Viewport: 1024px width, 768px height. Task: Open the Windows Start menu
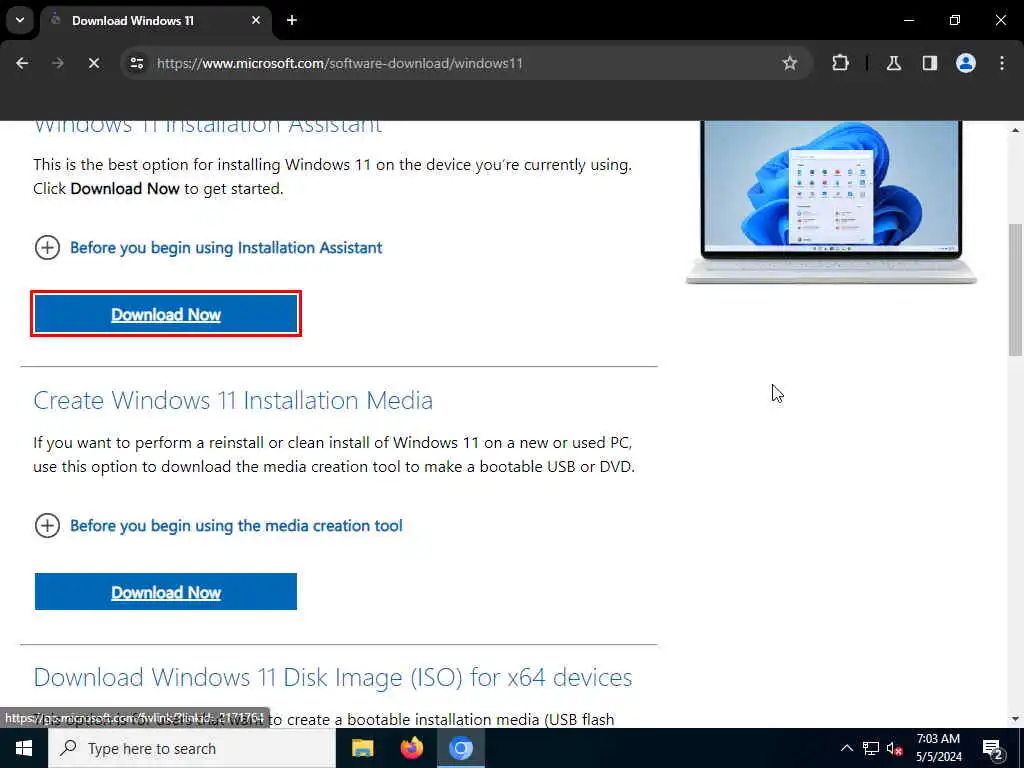pos(24,748)
